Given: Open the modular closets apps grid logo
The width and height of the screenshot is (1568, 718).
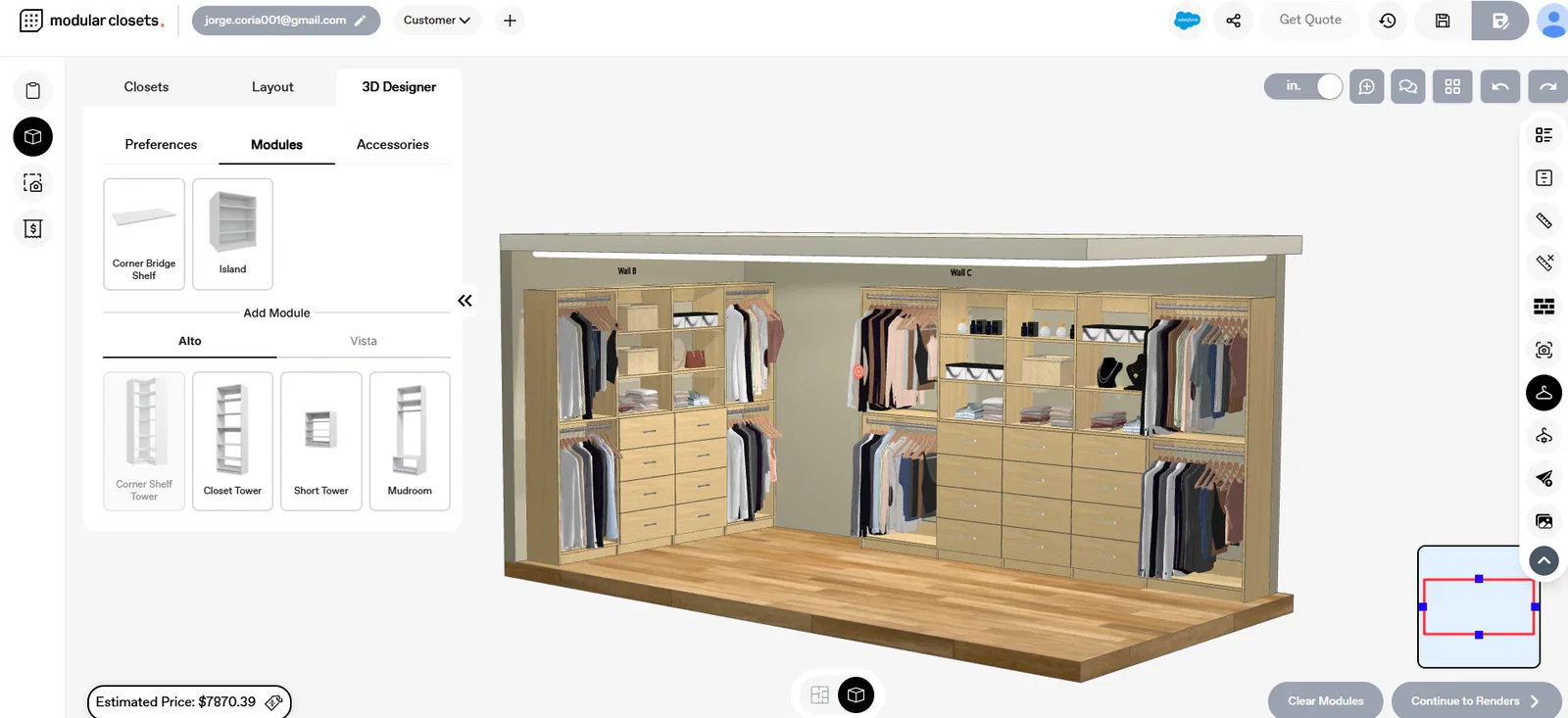Looking at the screenshot, I should (x=31, y=21).
